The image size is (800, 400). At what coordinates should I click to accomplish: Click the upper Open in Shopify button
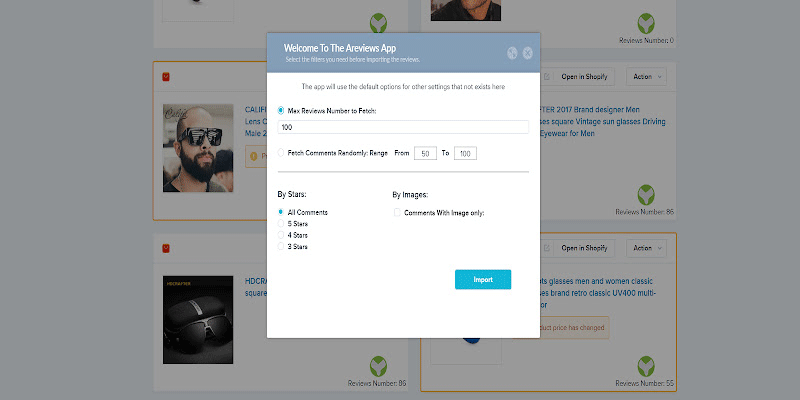[x=586, y=76]
